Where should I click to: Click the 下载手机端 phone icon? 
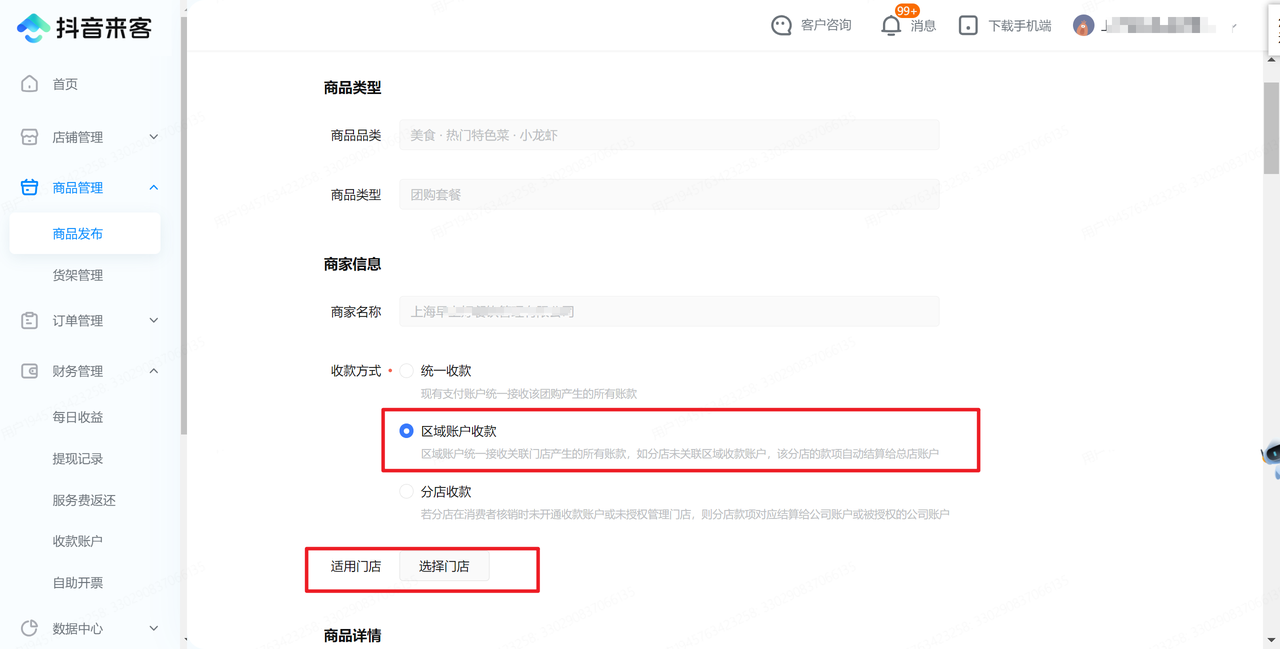pos(968,26)
